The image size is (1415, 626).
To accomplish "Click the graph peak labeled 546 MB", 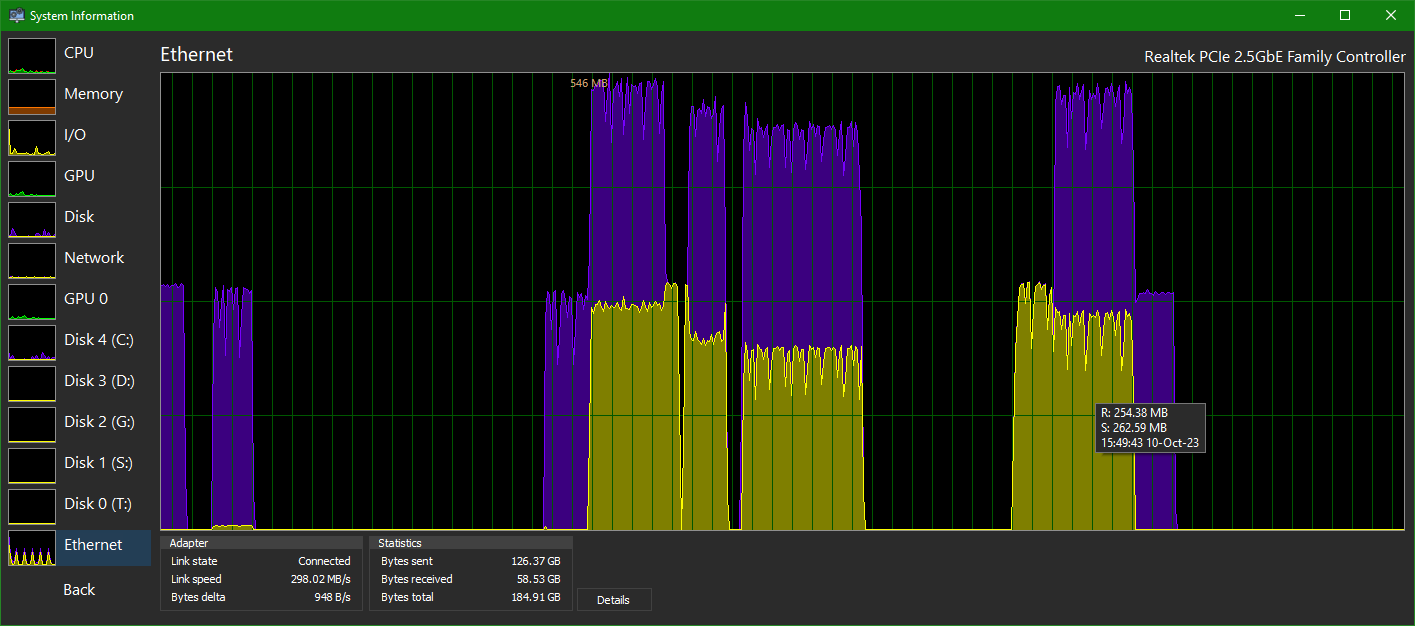I will 586,82.
